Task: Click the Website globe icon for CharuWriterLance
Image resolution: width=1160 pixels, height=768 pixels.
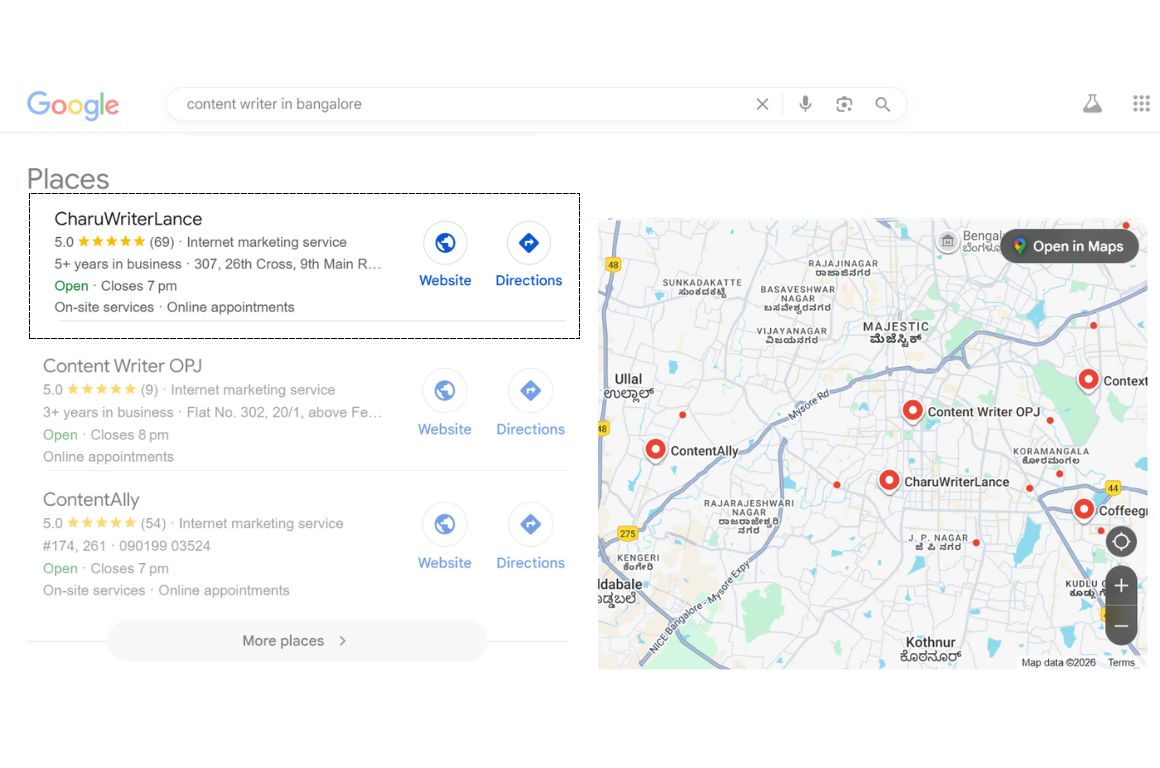Action: [x=445, y=242]
